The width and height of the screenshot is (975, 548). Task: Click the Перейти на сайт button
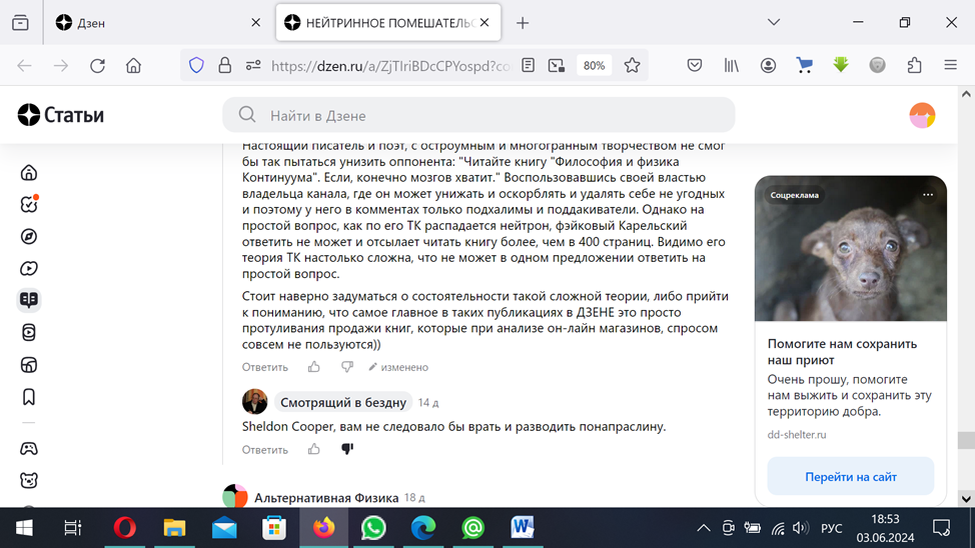click(x=851, y=476)
